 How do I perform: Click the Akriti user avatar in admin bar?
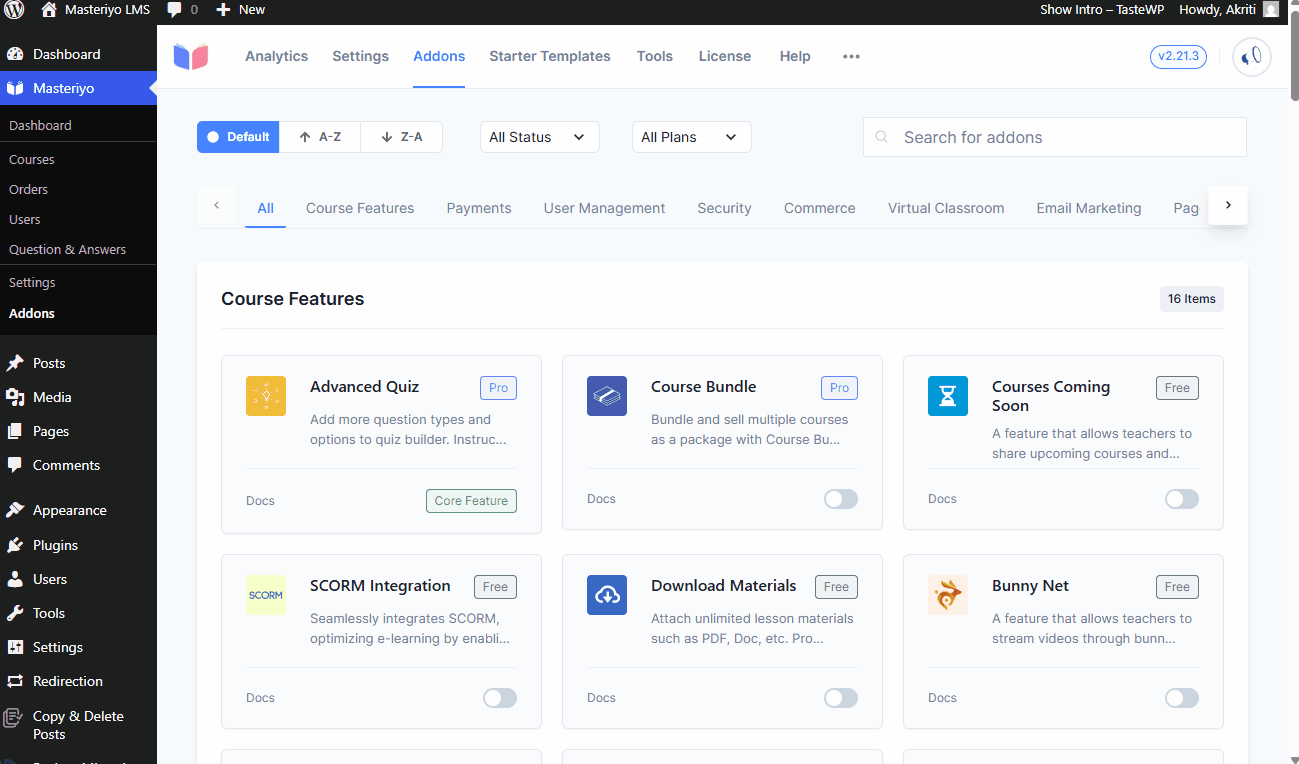(x=1271, y=10)
